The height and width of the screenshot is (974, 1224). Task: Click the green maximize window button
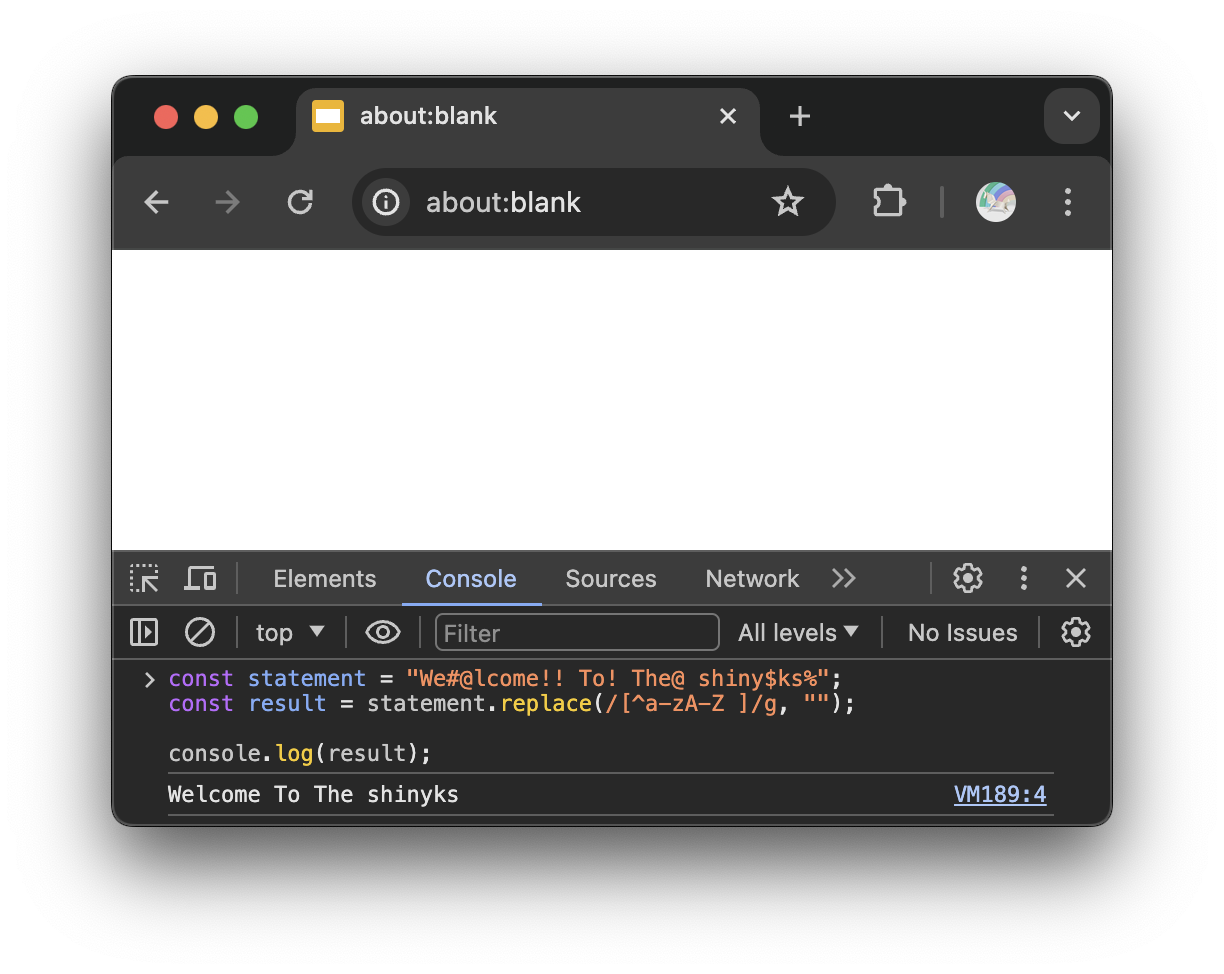[246, 117]
